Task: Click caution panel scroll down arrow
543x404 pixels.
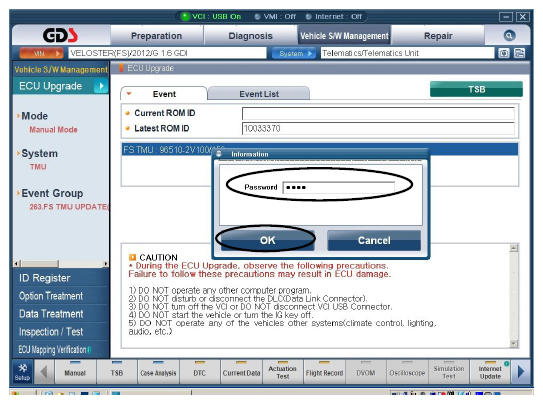Action: point(514,343)
